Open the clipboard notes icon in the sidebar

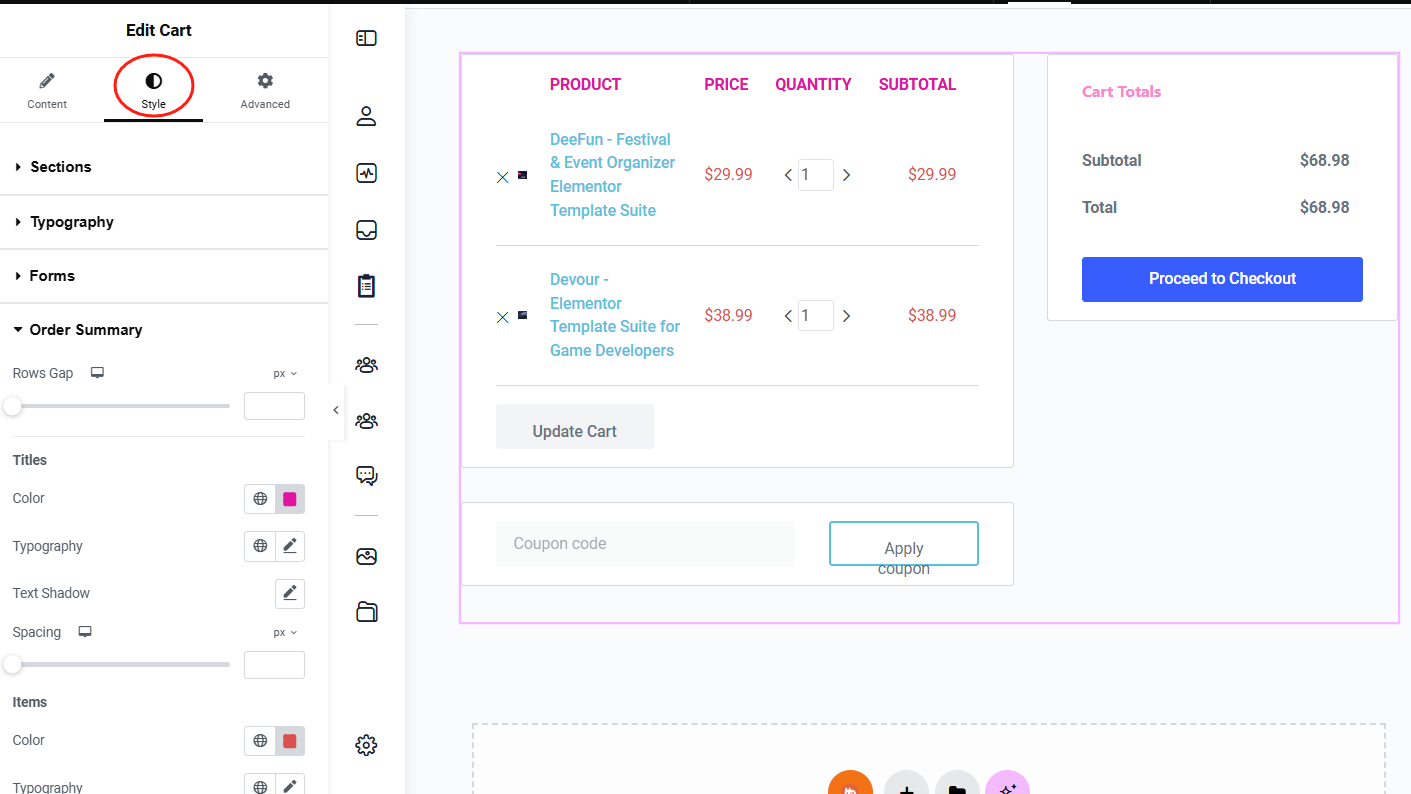(366, 285)
